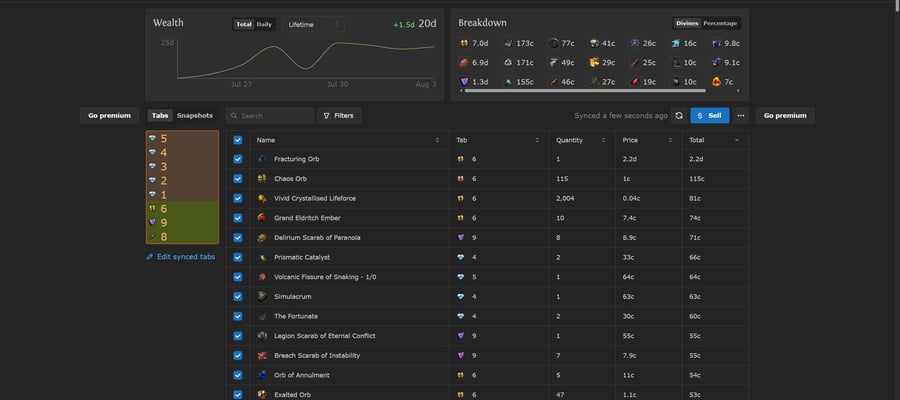Image resolution: width=900 pixels, height=400 pixels.
Task: Open the Lifetime period dropdown
Action: click(313, 25)
